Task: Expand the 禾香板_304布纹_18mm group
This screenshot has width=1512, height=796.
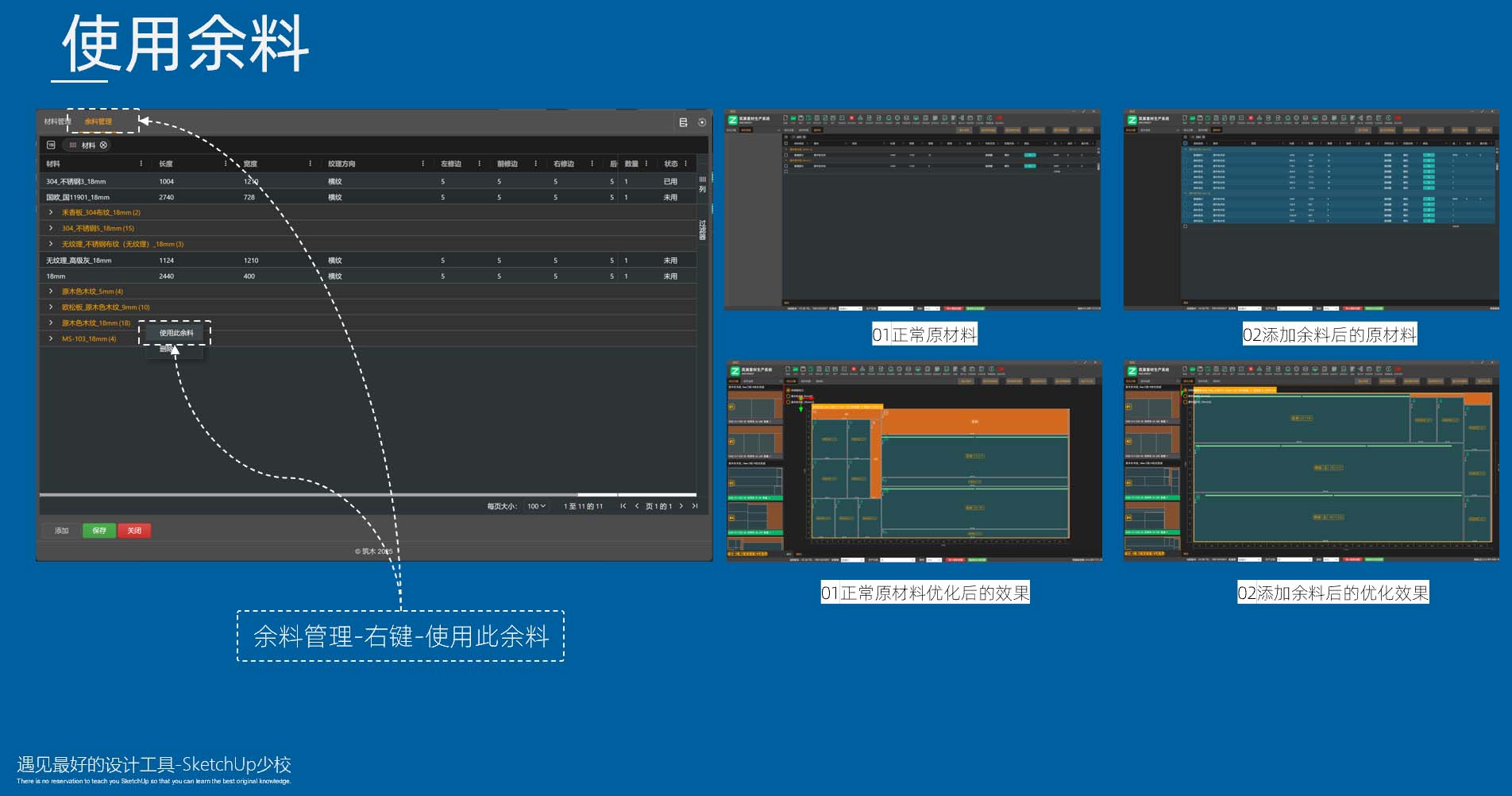Action: coord(51,213)
